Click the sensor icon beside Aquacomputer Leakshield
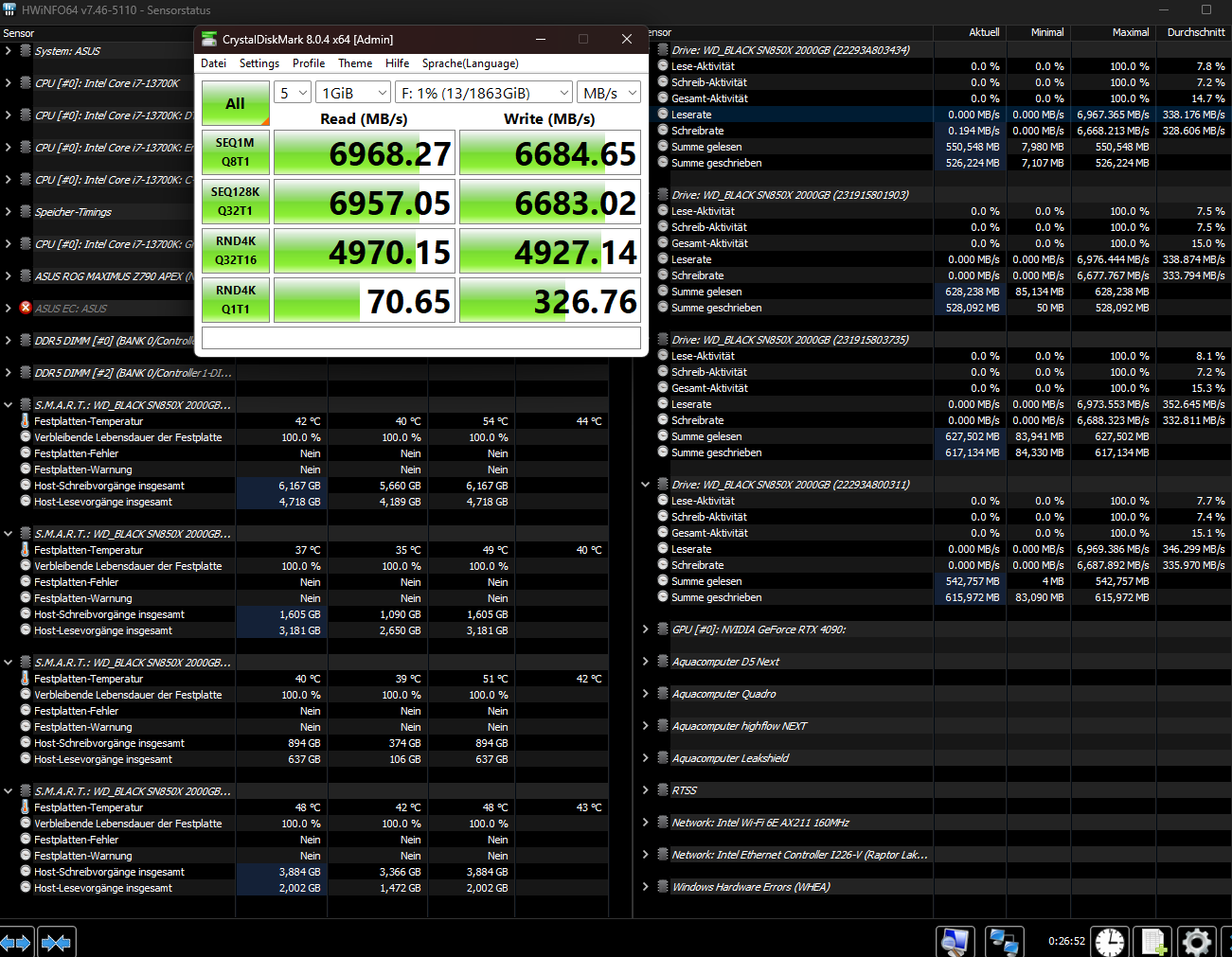The width and height of the screenshot is (1232, 957). pos(663,758)
